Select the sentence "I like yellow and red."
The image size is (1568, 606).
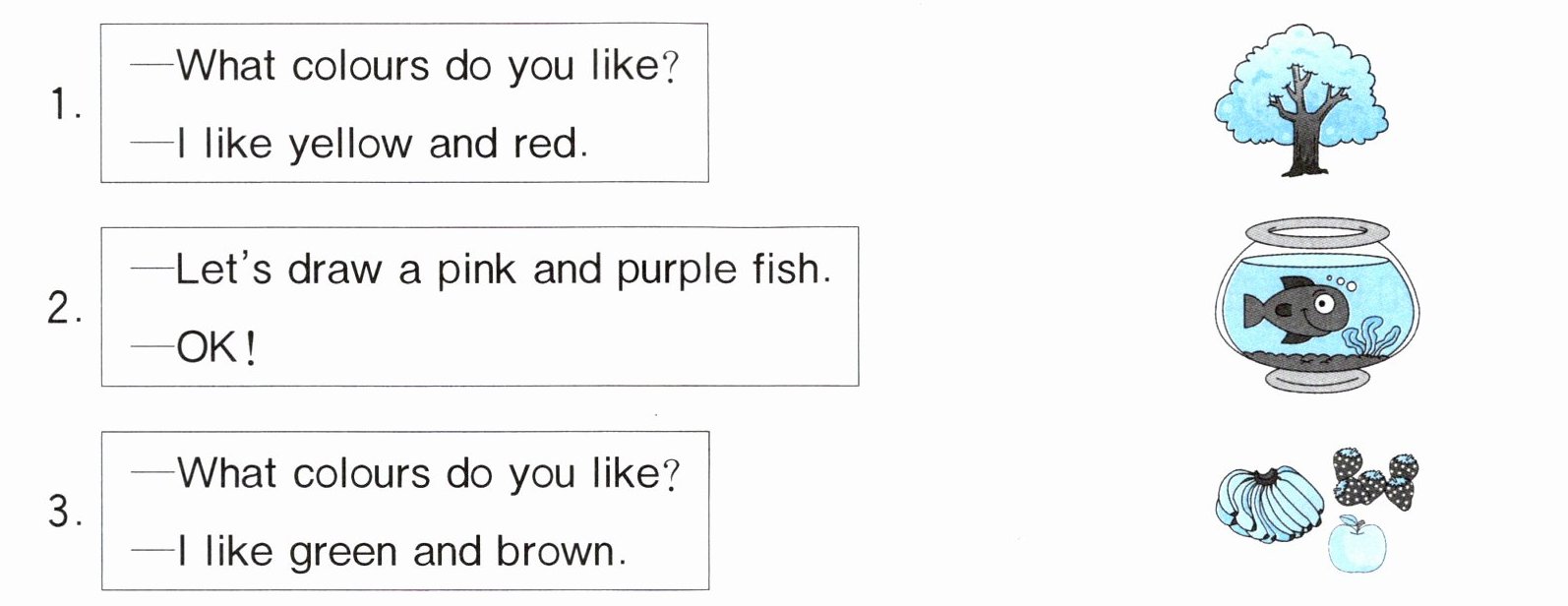[x=382, y=145]
